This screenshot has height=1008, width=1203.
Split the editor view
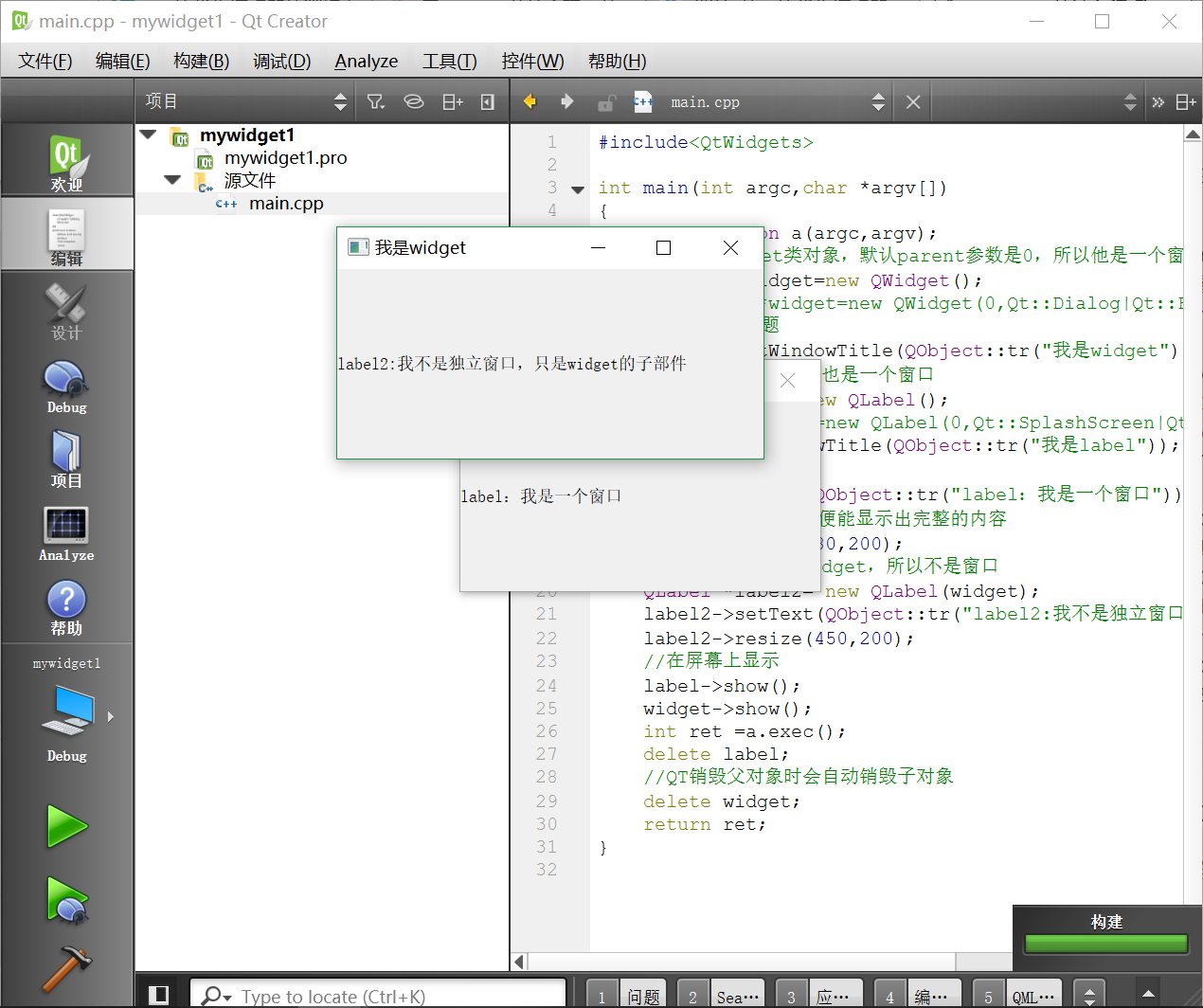[x=1186, y=101]
